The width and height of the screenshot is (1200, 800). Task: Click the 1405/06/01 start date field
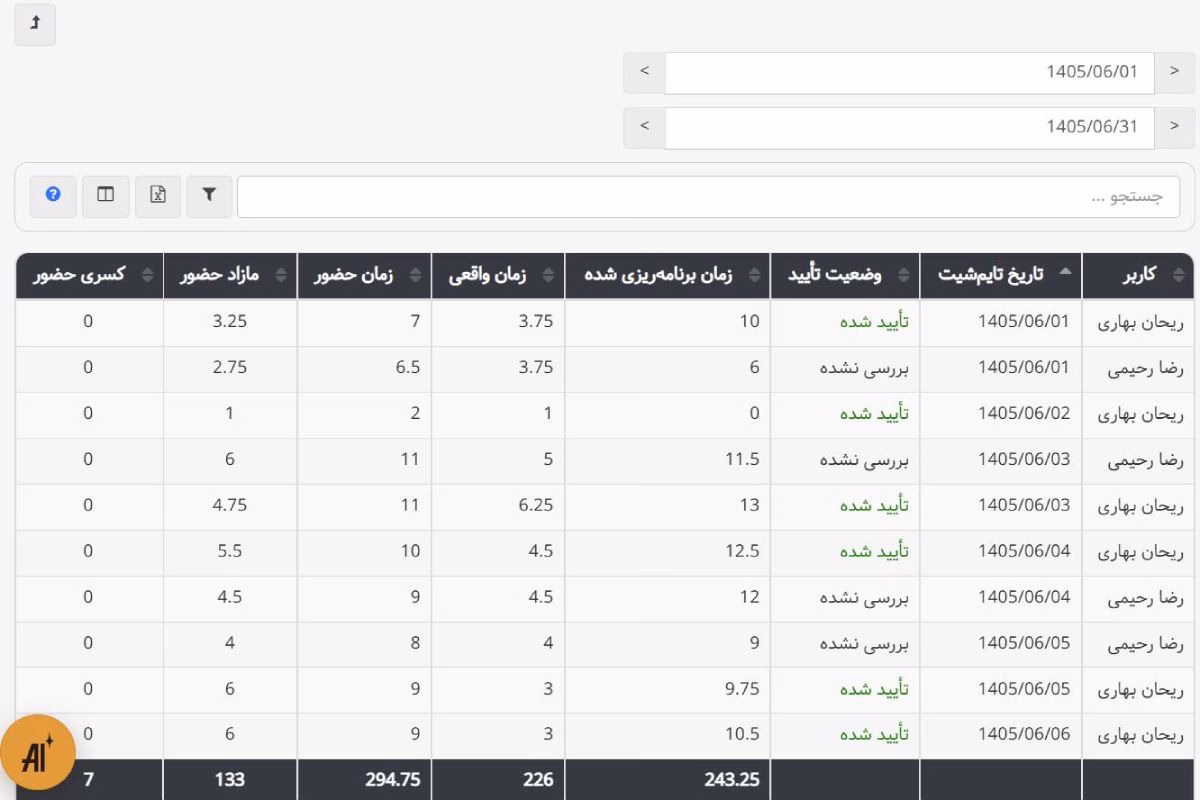click(x=909, y=73)
